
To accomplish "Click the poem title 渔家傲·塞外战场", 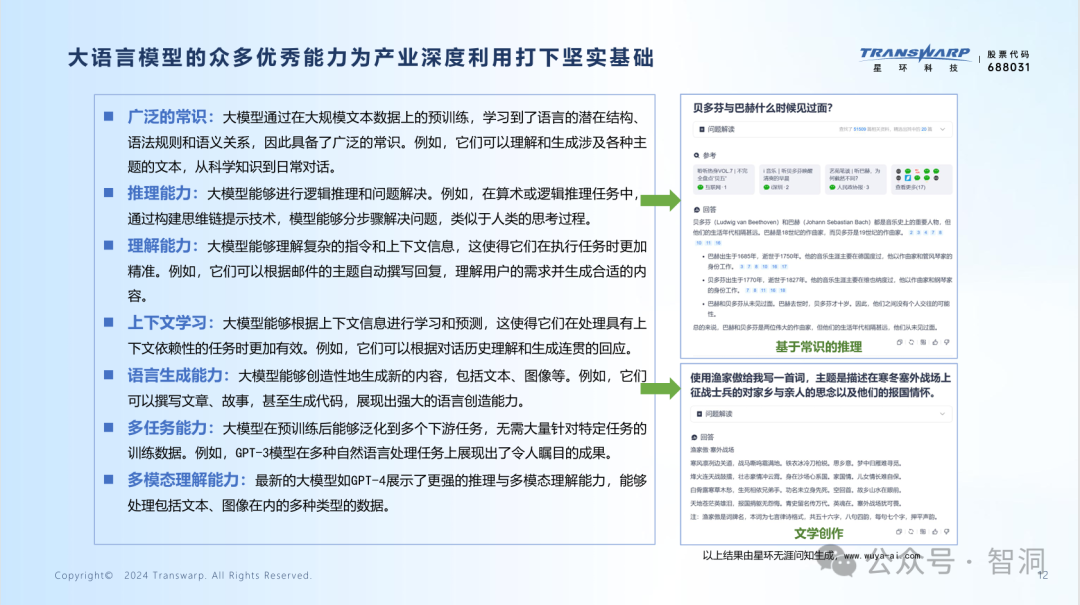I will [712, 450].
